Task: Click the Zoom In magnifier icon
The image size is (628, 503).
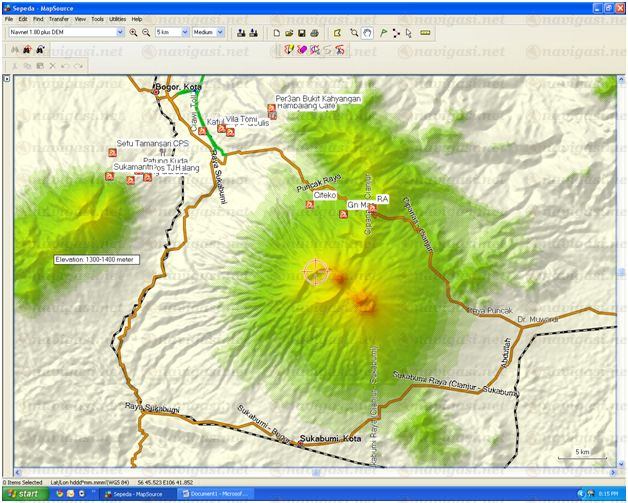Action: (133, 32)
